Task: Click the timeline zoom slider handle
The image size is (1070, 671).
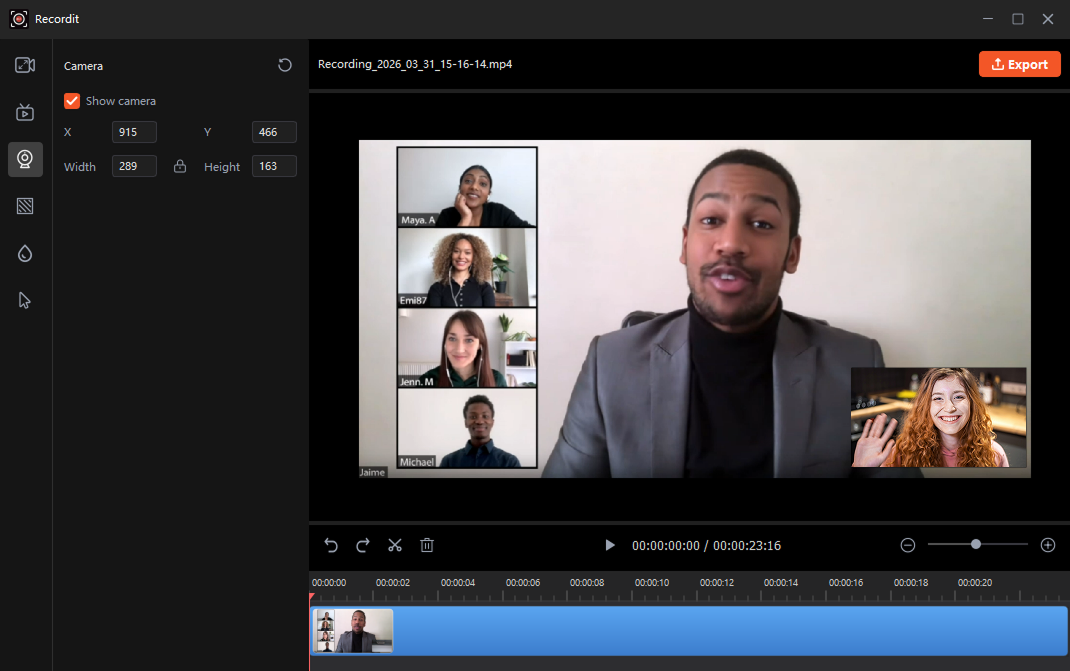Action: click(976, 544)
